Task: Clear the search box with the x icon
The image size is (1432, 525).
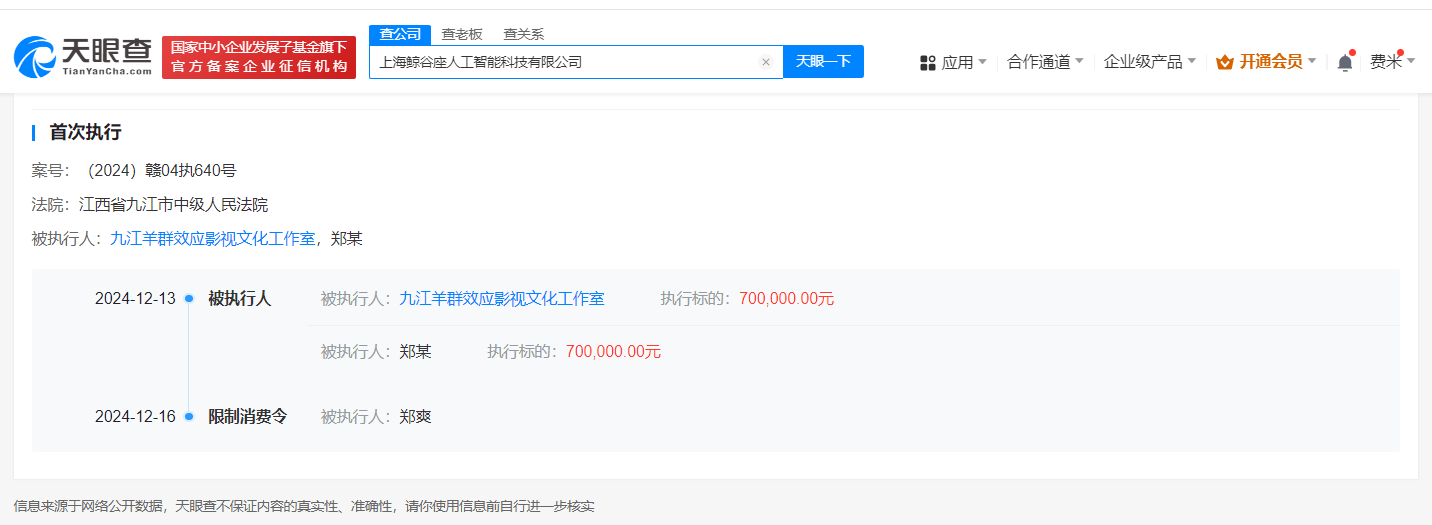Action: point(766,62)
